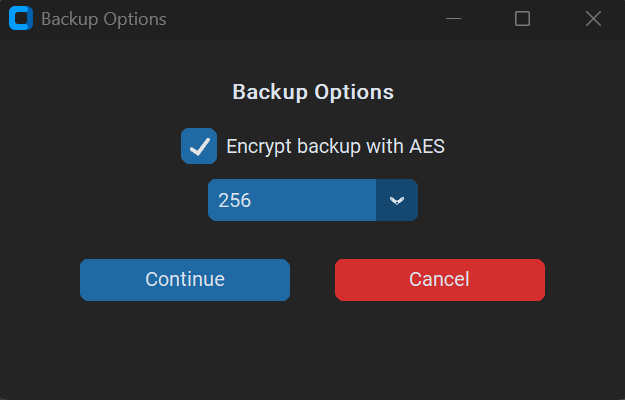Abort the backup setup with Cancel
The width and height of the screenshot is (625, 400).
point(439,280)
